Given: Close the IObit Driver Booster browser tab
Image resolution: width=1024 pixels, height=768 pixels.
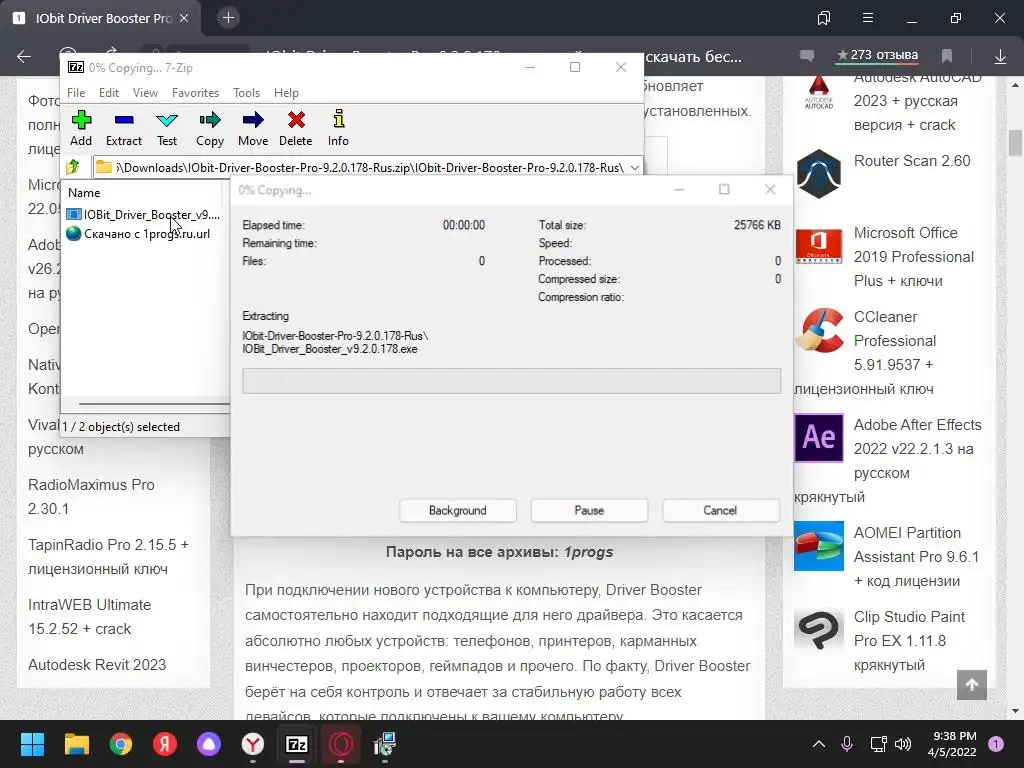Looking at the screenshot, I should (x=184, y=18).
